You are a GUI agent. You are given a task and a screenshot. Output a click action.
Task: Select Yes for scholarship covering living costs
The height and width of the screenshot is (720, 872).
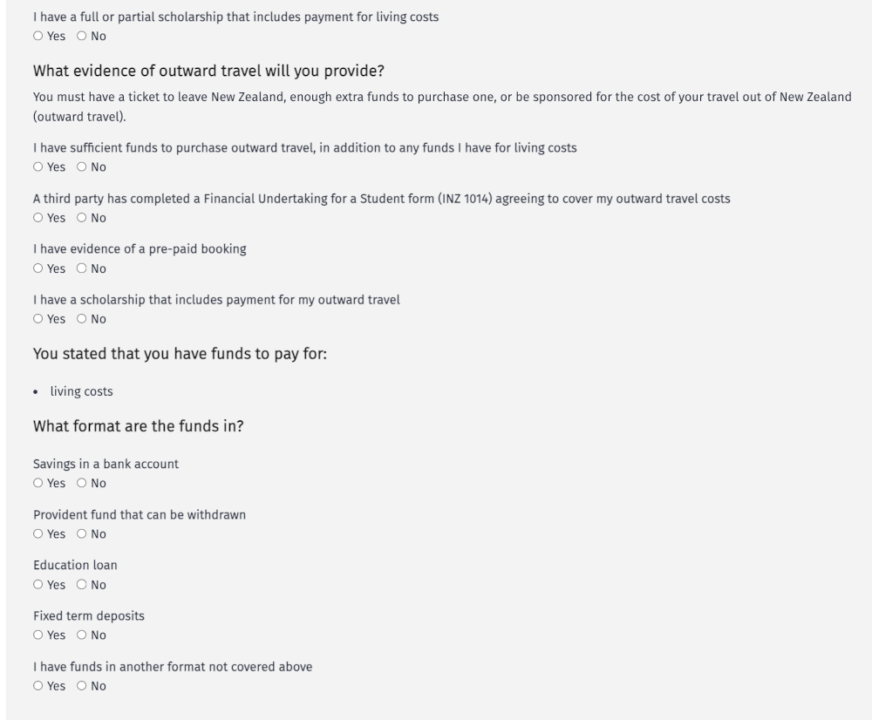point(39,36)
